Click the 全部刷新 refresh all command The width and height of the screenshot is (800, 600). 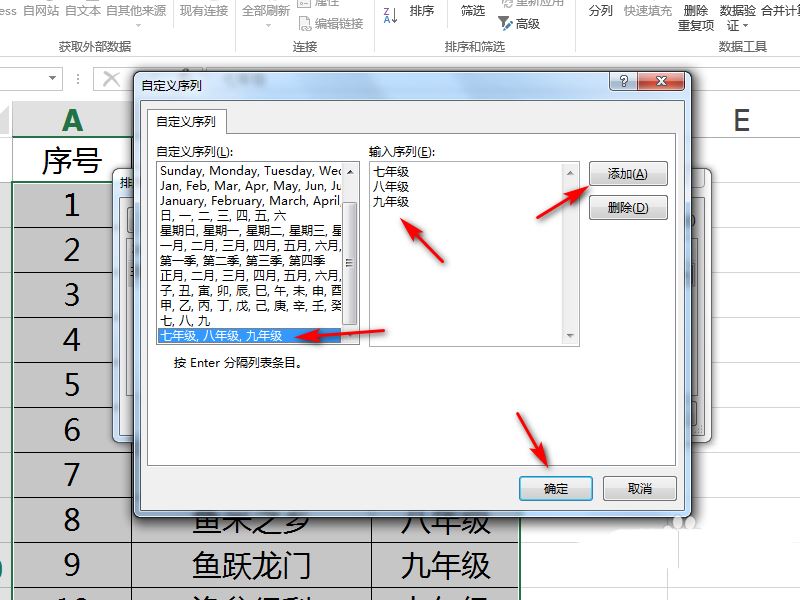click(x=266, y=11)
